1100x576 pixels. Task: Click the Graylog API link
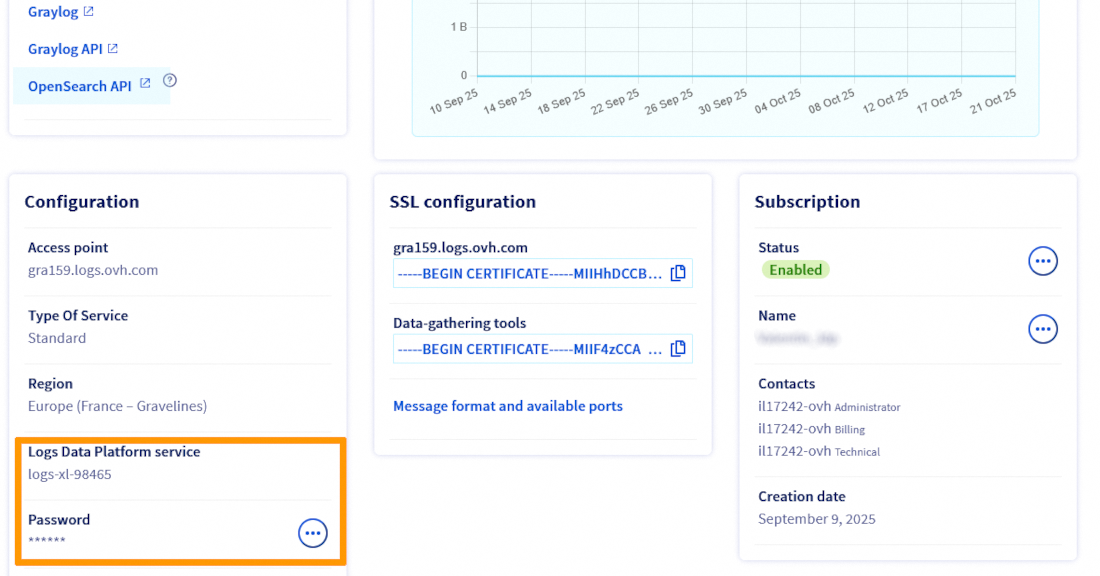[65, 48]
